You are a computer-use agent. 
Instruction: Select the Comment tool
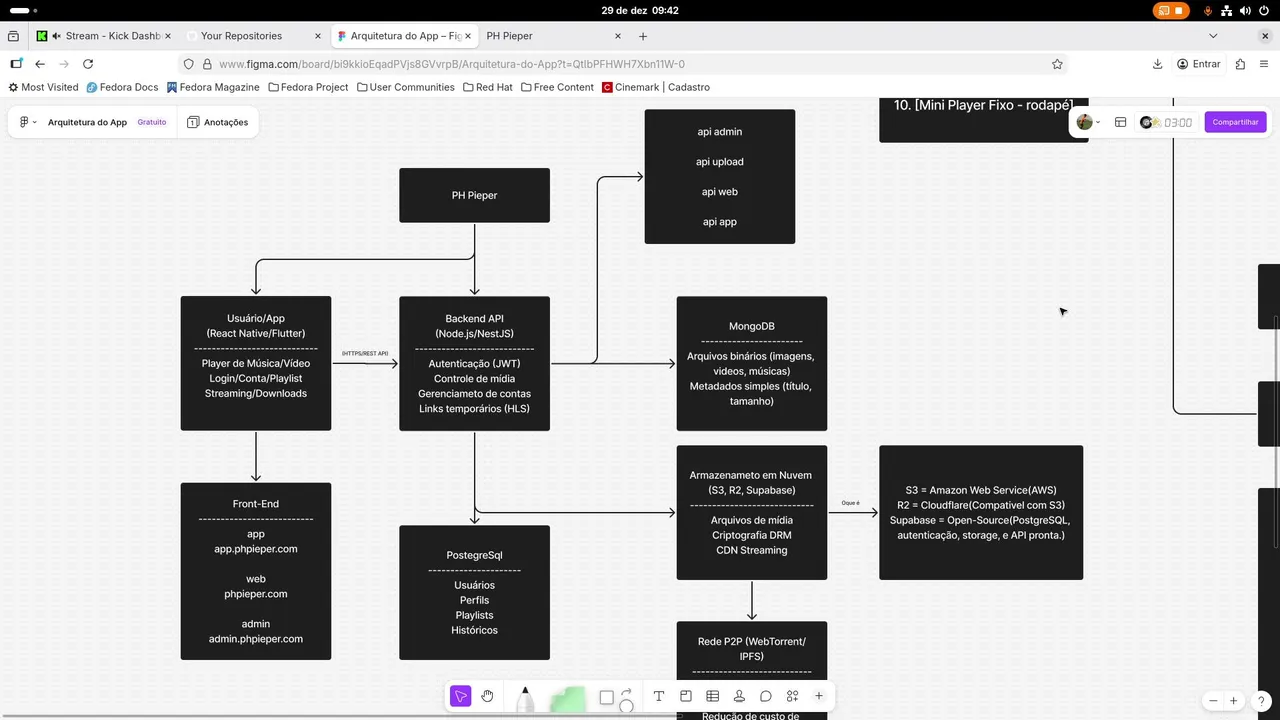[x=766, y=696]
